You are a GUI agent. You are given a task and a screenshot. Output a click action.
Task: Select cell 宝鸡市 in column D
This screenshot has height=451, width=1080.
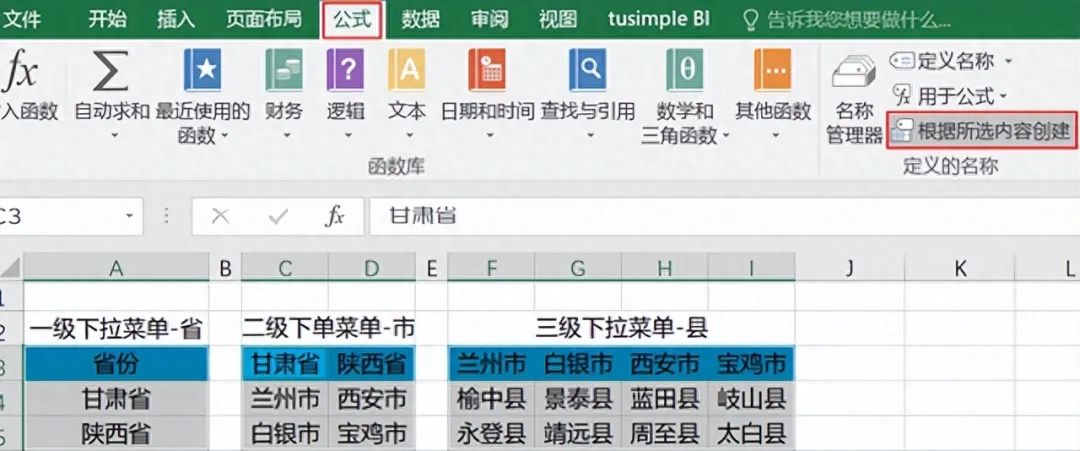372,434
